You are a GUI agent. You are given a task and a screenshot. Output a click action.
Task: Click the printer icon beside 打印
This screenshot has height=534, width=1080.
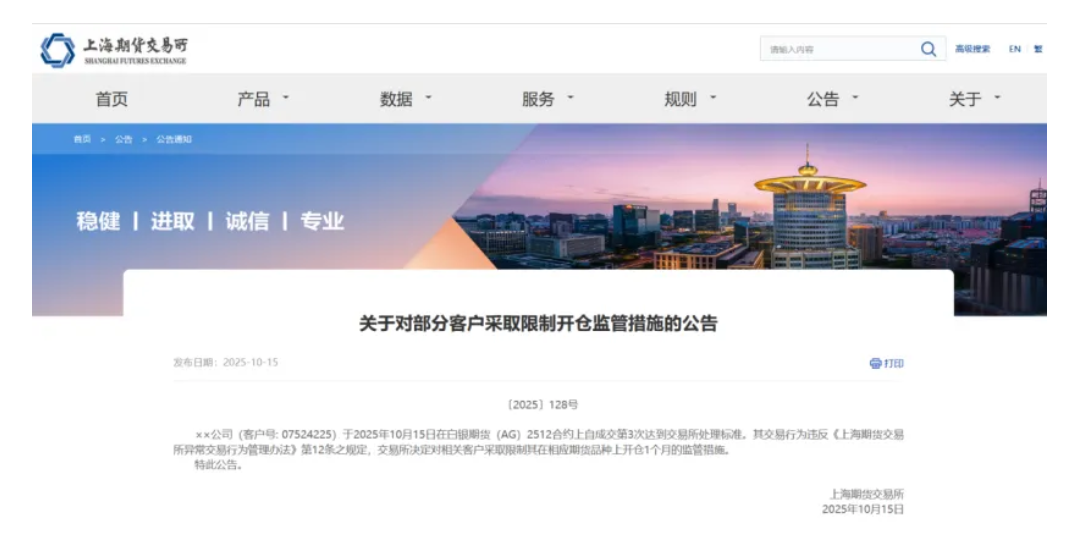click(x=875, y=363)
